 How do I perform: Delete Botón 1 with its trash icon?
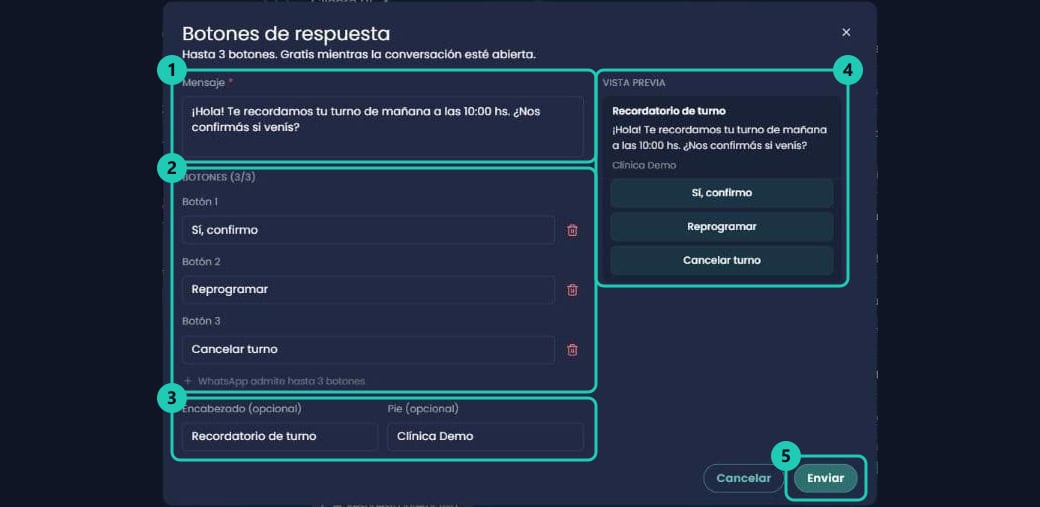[x=572, y=230]
